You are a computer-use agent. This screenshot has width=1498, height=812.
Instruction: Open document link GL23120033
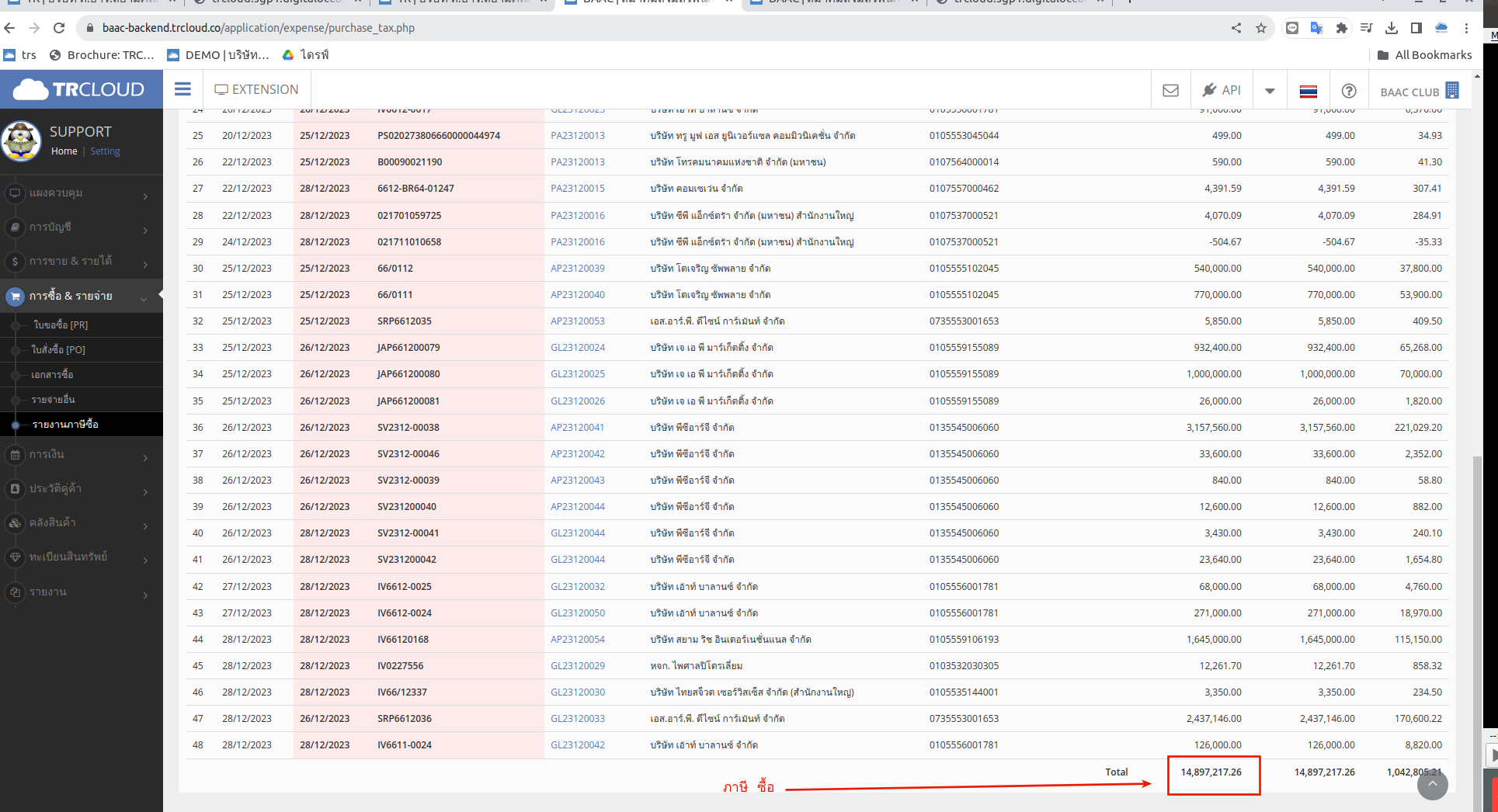tap(578, 718)
